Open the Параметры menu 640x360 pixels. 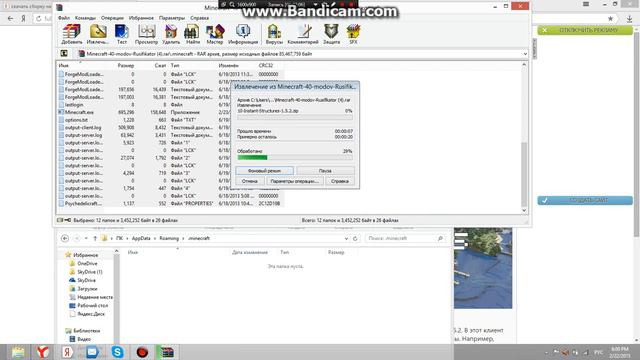[x=172, y=18]
